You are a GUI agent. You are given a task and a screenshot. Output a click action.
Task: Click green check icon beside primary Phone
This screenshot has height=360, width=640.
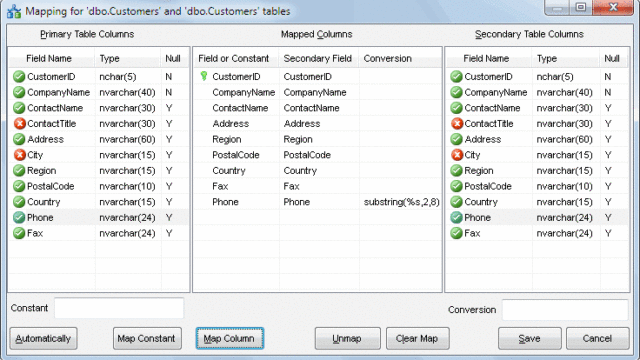point(19,217)
